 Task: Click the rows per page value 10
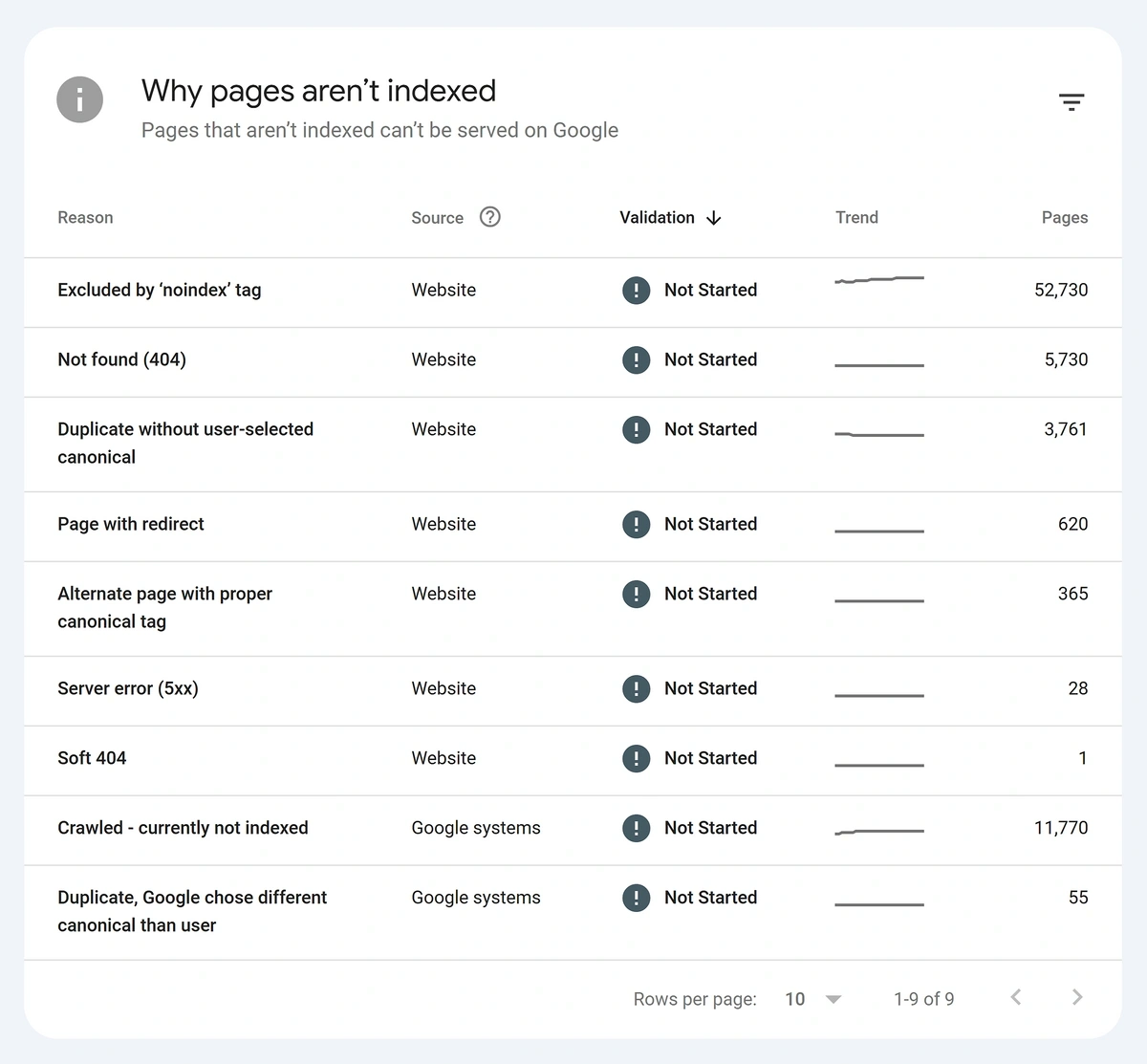click(794, 999)
